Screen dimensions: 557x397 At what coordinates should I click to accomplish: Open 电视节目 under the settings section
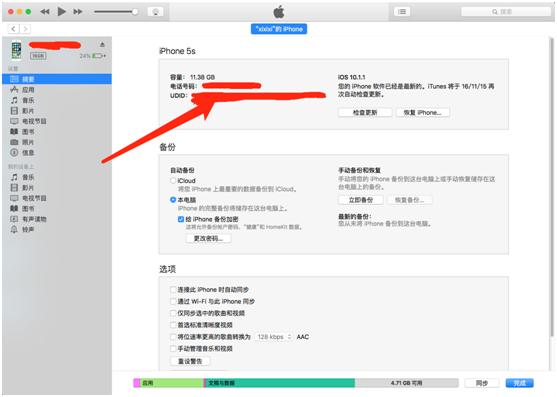pyautogui.click(x=57, y=121)
